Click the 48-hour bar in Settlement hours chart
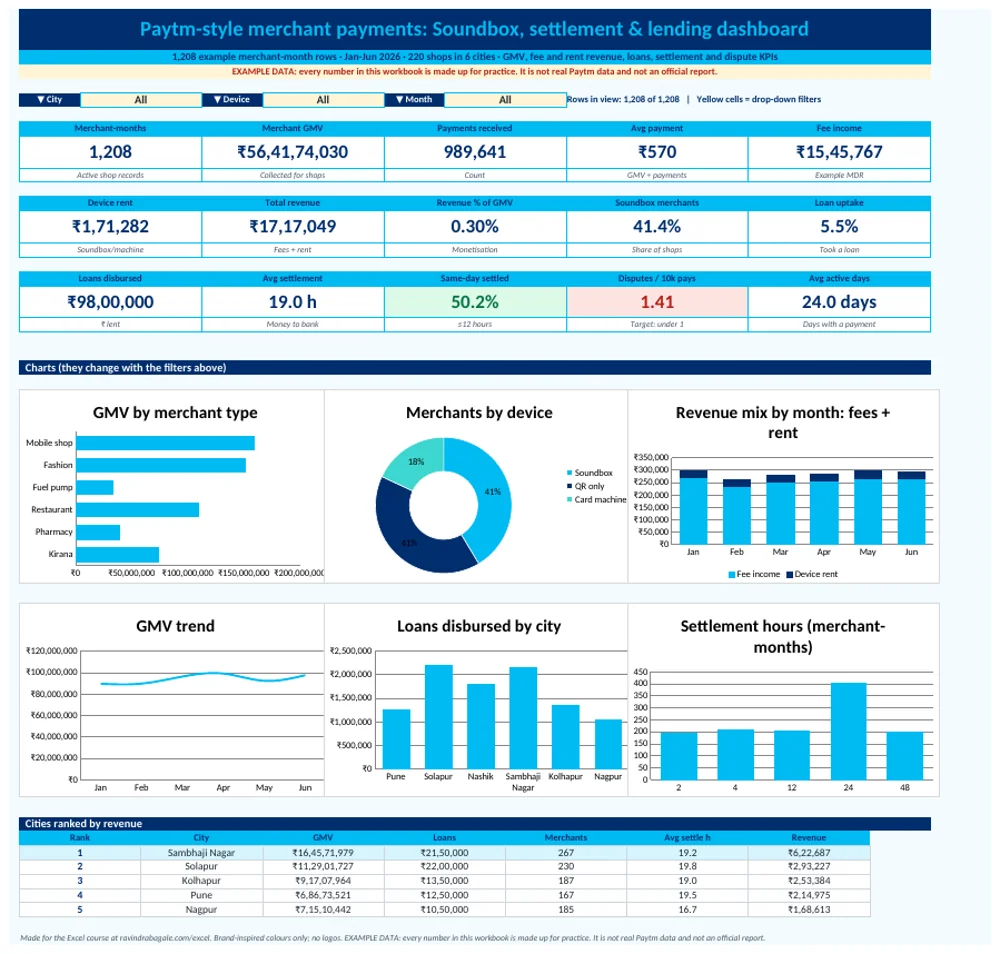Viewport: 1000px width, 954px height. point(905,756)
